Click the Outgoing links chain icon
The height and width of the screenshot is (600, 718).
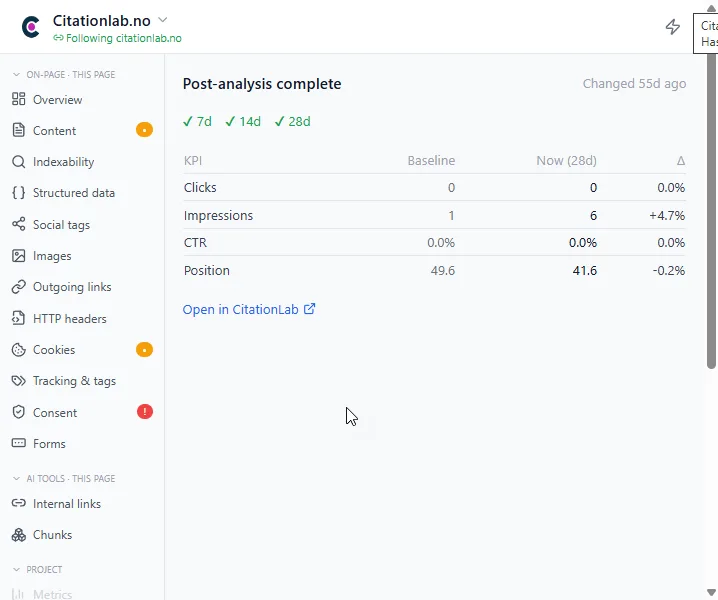tap(18, 287)
